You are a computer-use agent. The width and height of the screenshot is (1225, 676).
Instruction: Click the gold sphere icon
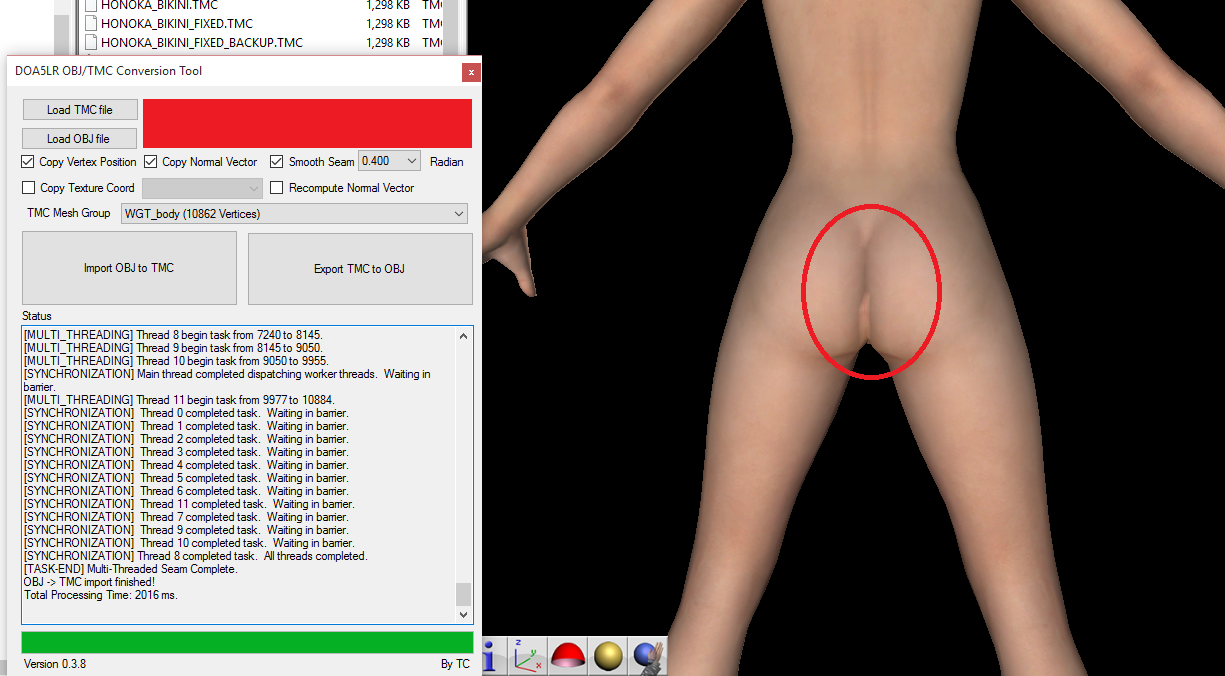tap(608, 656)
